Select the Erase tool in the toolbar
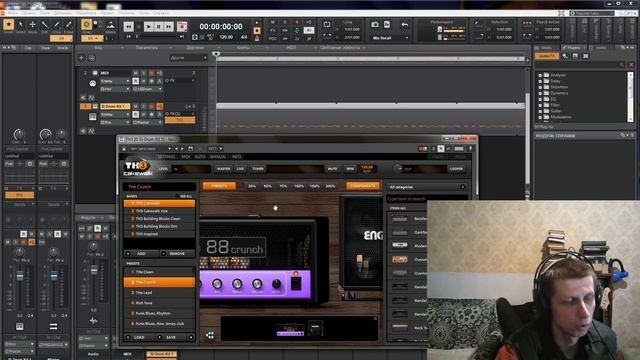Viewport: 640px width, 360px height. coord(69,25)
